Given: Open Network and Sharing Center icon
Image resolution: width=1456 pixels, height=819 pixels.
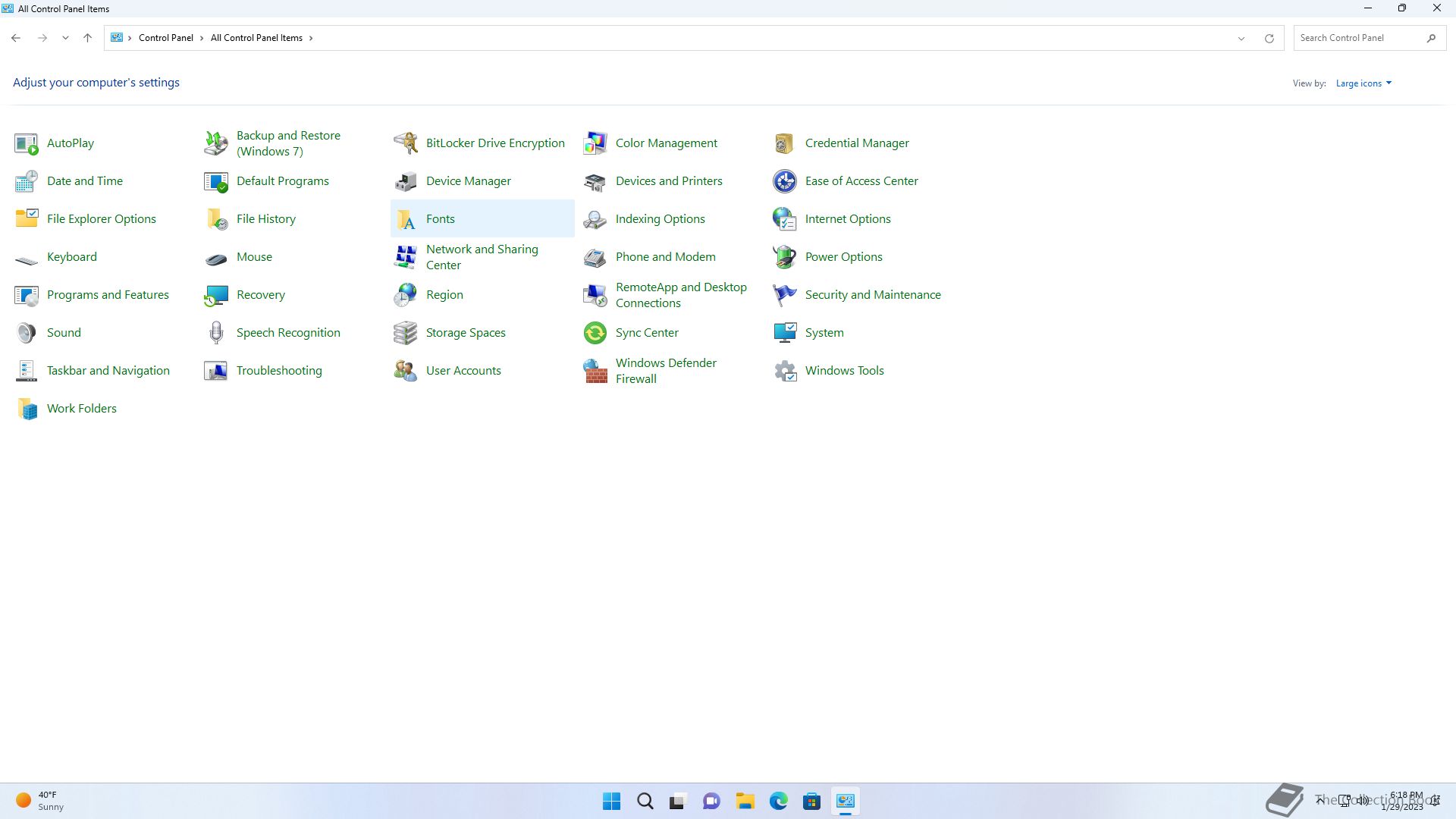Looking at the screenshot, I should coord(406,257).
